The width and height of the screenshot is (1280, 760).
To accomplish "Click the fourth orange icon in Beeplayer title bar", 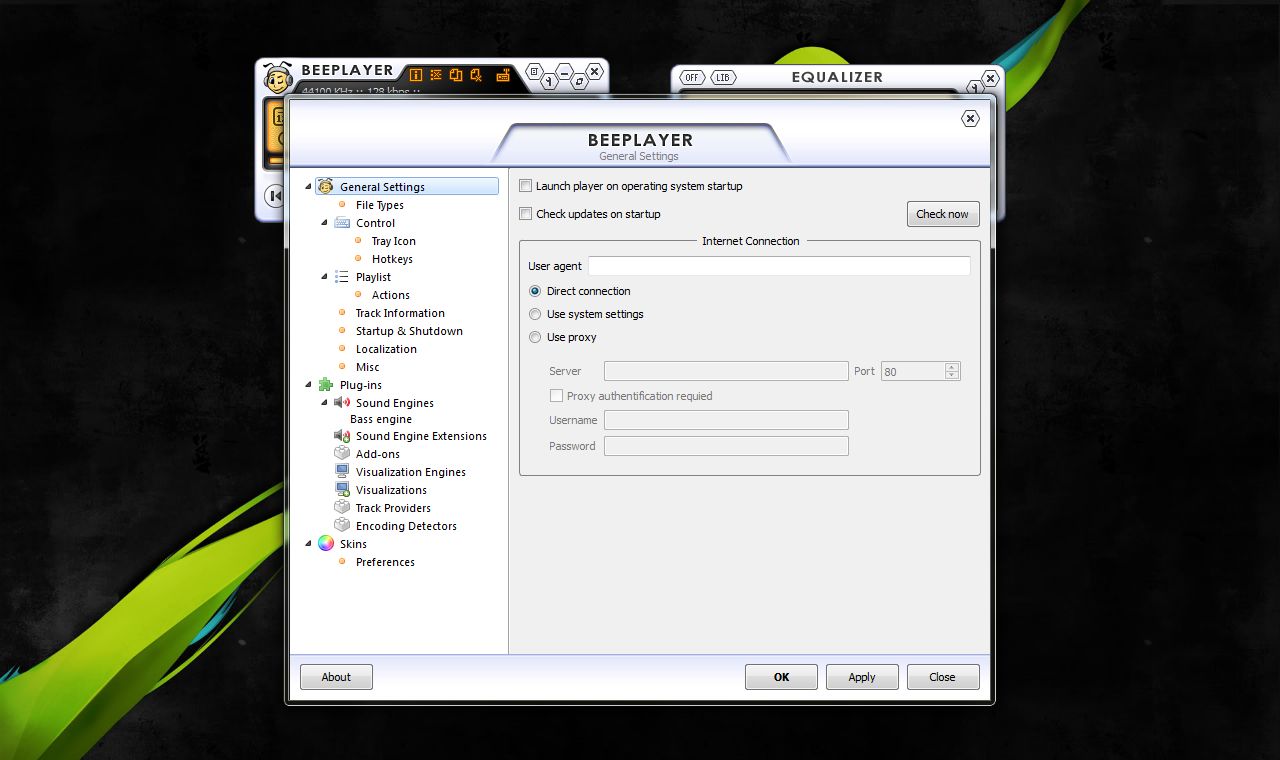I will [477, 75].
